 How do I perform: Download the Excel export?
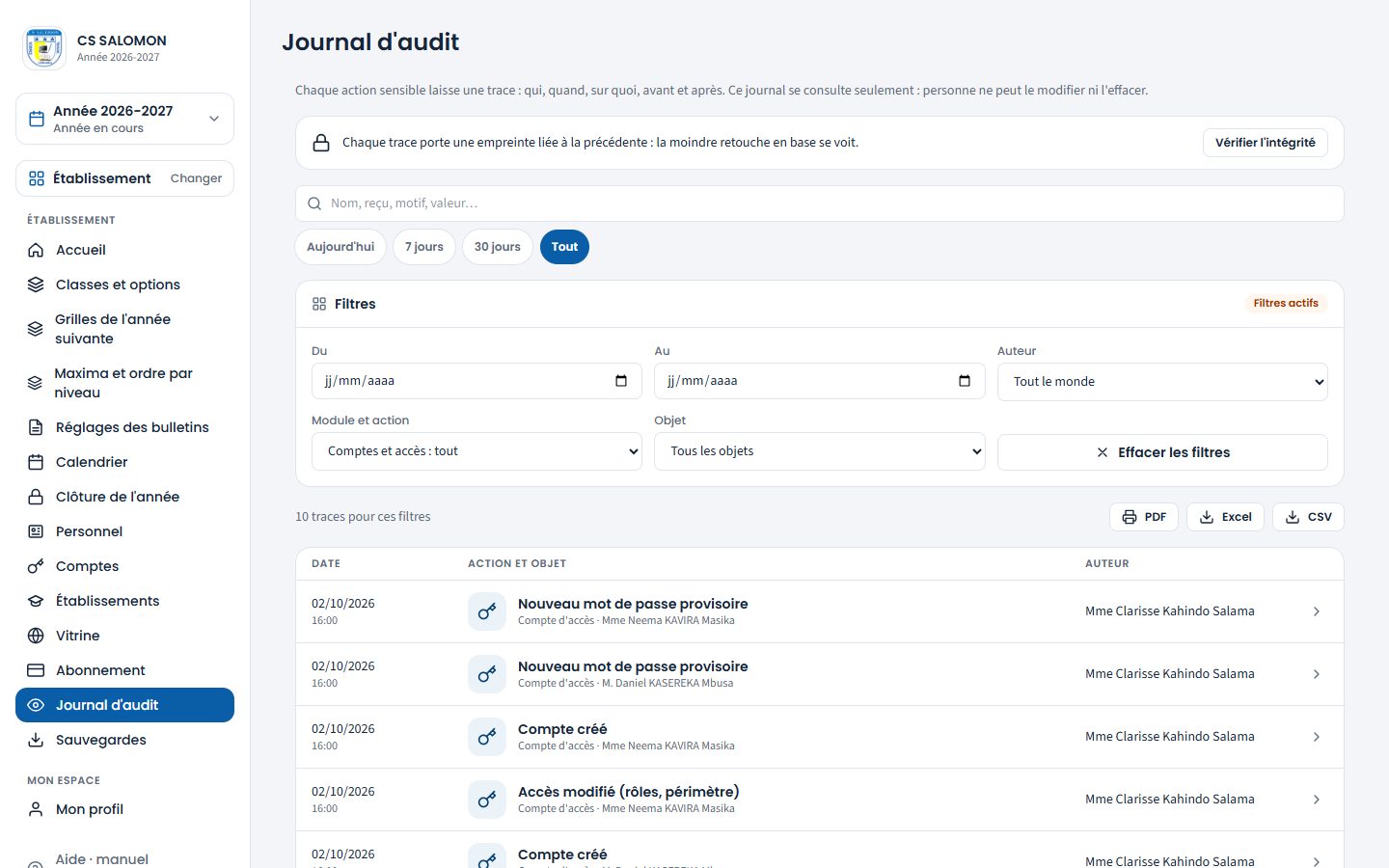point(1225,517)
